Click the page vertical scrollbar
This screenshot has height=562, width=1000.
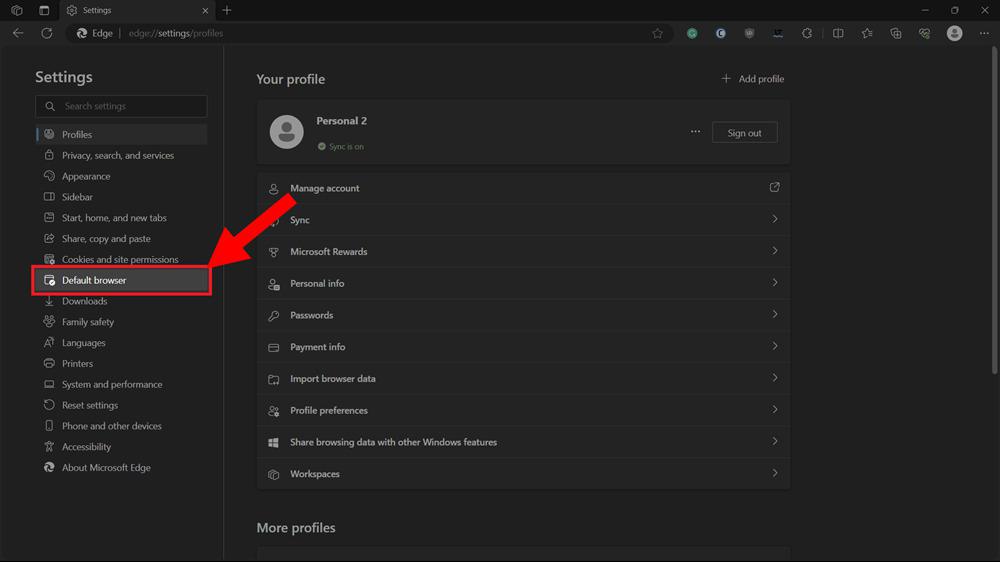point(994,211)
